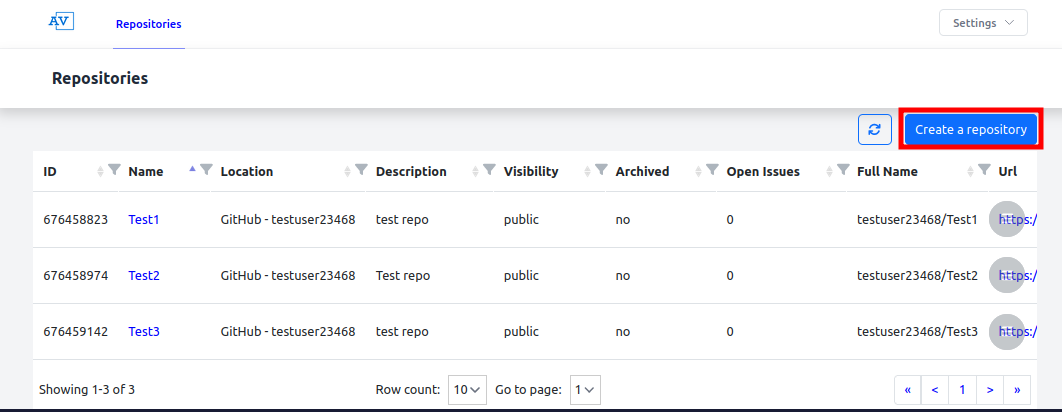Open the Go to page selector
Screen dimensions: 1062x412
(x=585, y=390)
